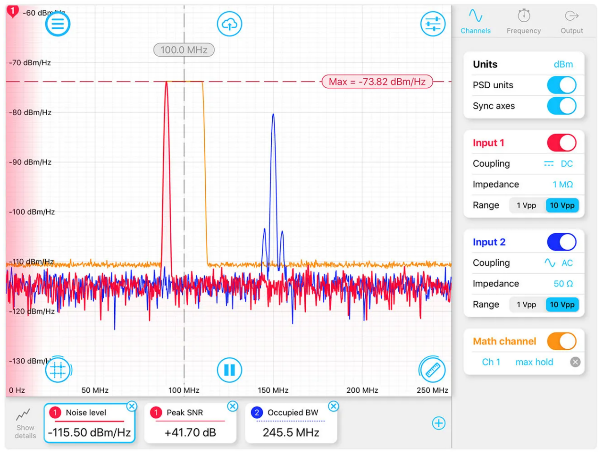
Task: Change Input 2 impedance 50 Ω setting
Action: (563, 284)
